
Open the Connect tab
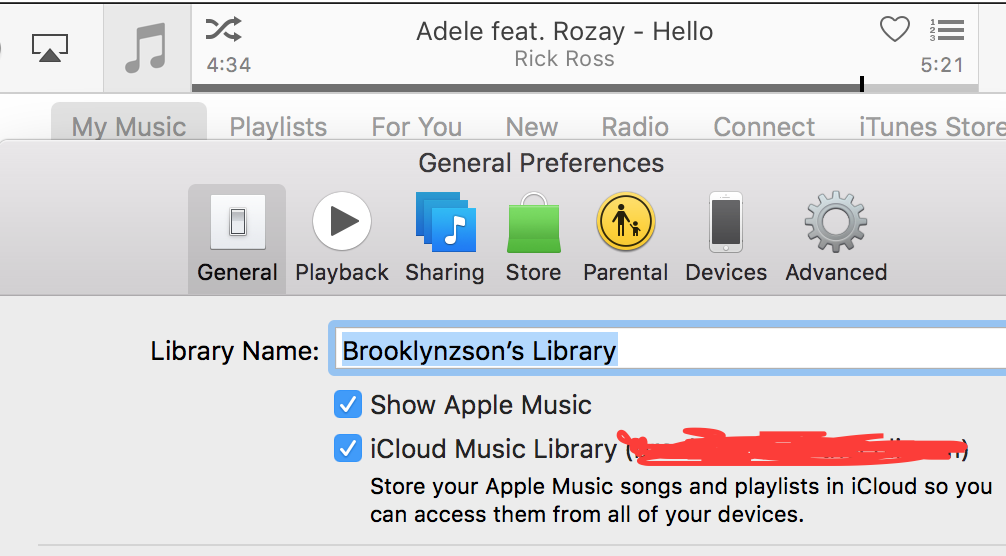[764, 127]
